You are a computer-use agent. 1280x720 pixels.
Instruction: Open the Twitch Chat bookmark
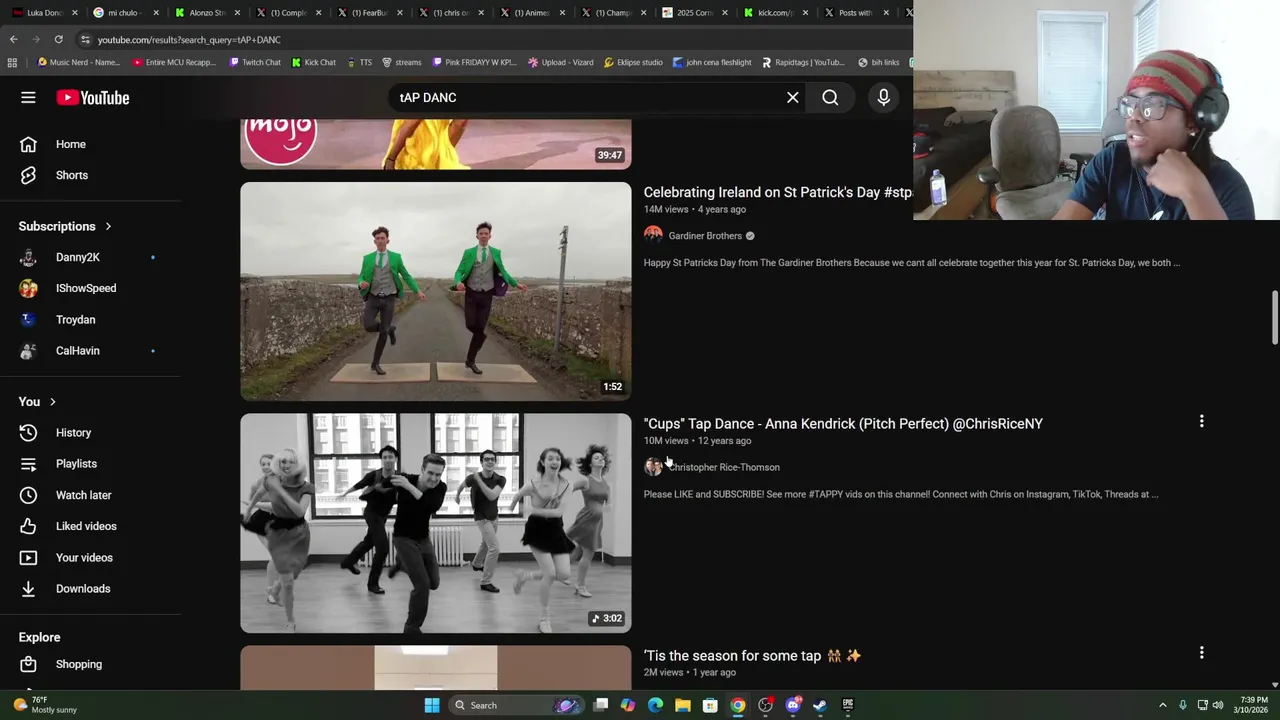click(255, 62)
